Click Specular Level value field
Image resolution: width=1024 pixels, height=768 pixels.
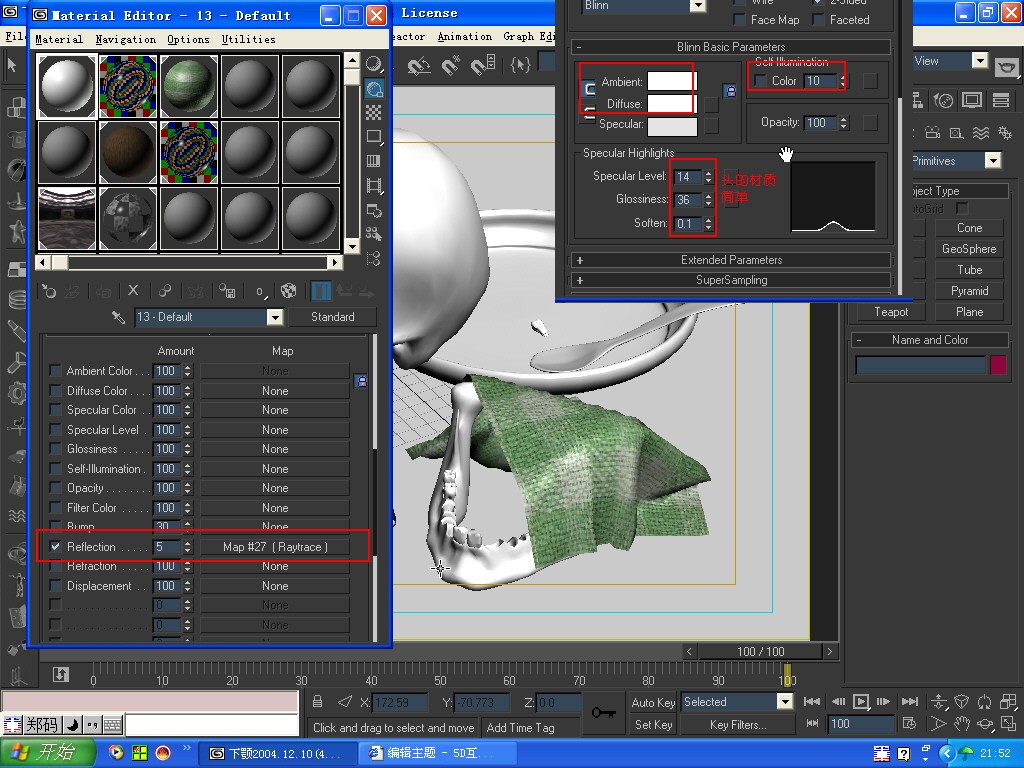tap(688, 176)
